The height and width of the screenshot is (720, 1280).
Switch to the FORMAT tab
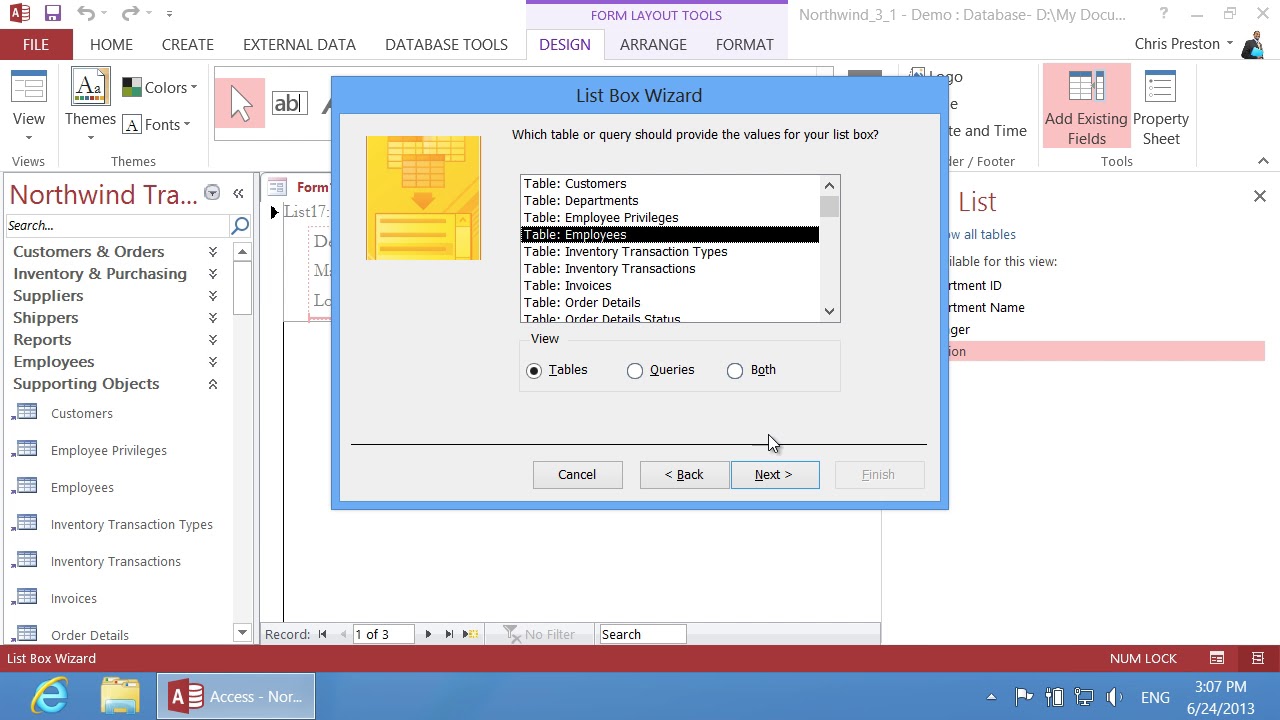745,44
